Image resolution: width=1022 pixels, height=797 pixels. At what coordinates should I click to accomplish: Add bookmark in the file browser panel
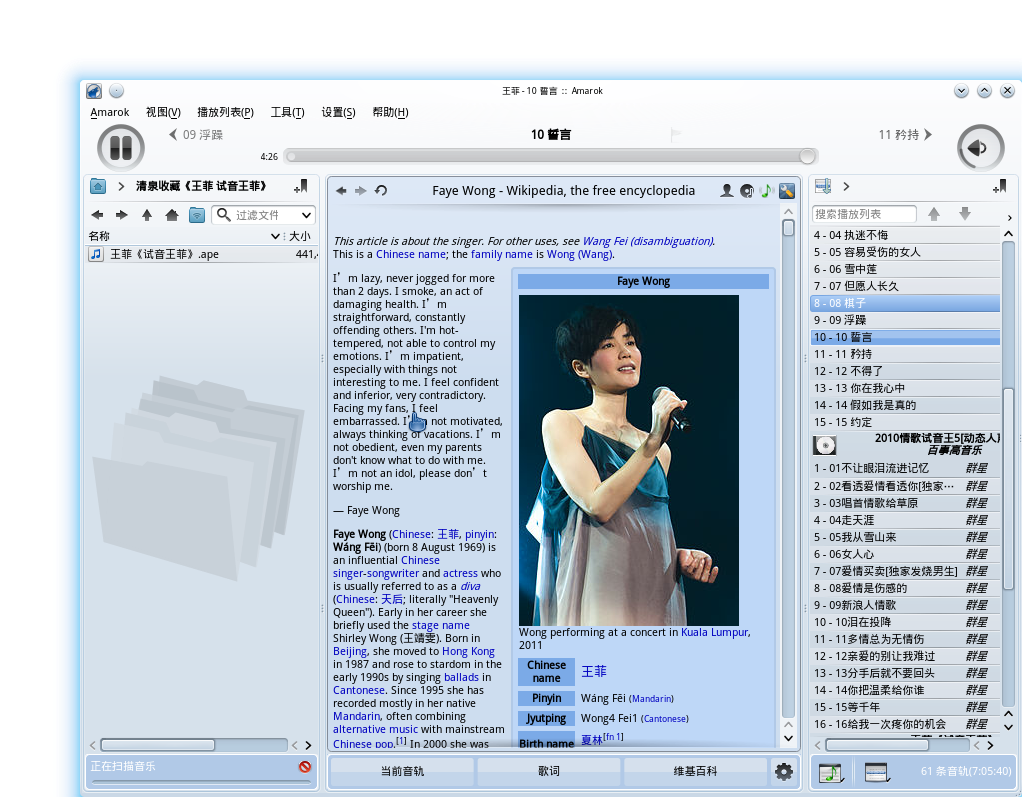[x=301, y=186]
